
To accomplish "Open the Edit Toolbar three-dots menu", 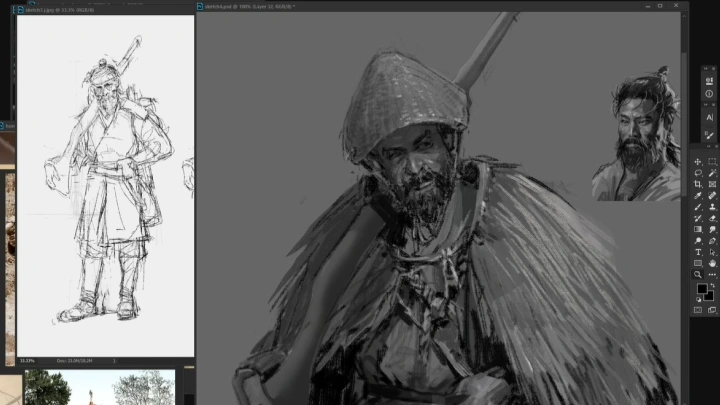I will [712, 275].
